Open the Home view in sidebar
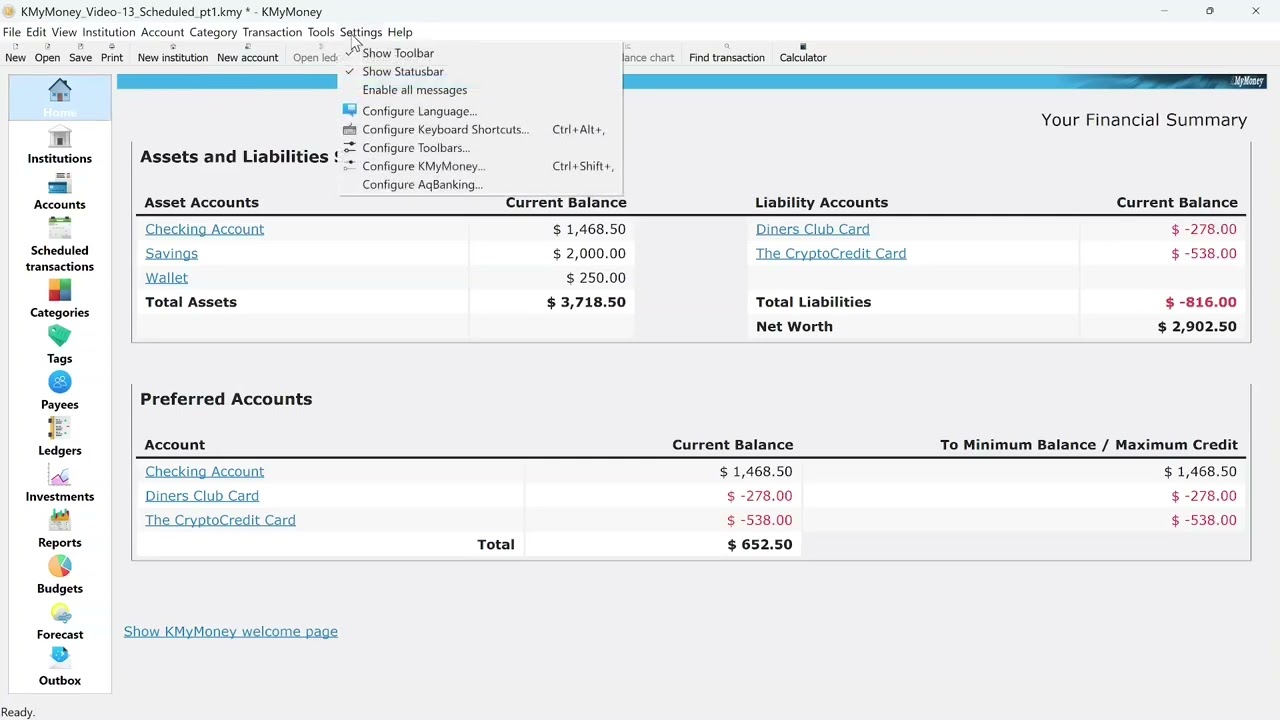This screenshot has width=1280, height=720. tap(60, 98)
